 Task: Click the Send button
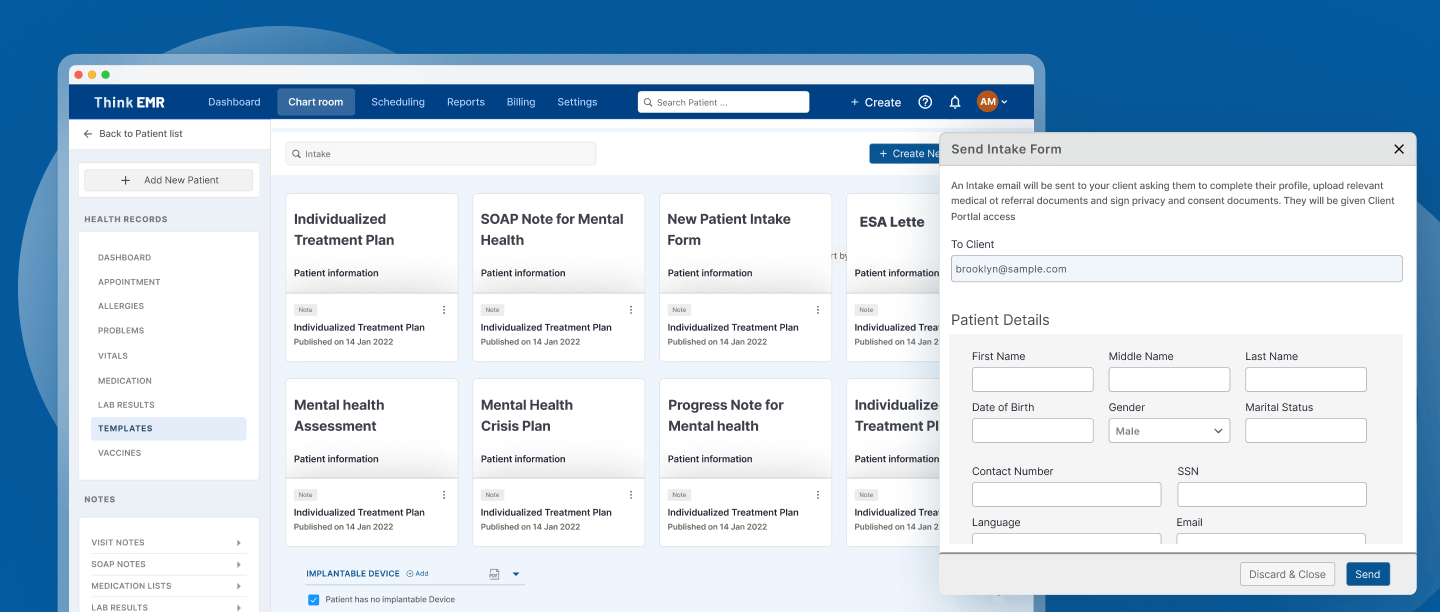pos(1367,574)
